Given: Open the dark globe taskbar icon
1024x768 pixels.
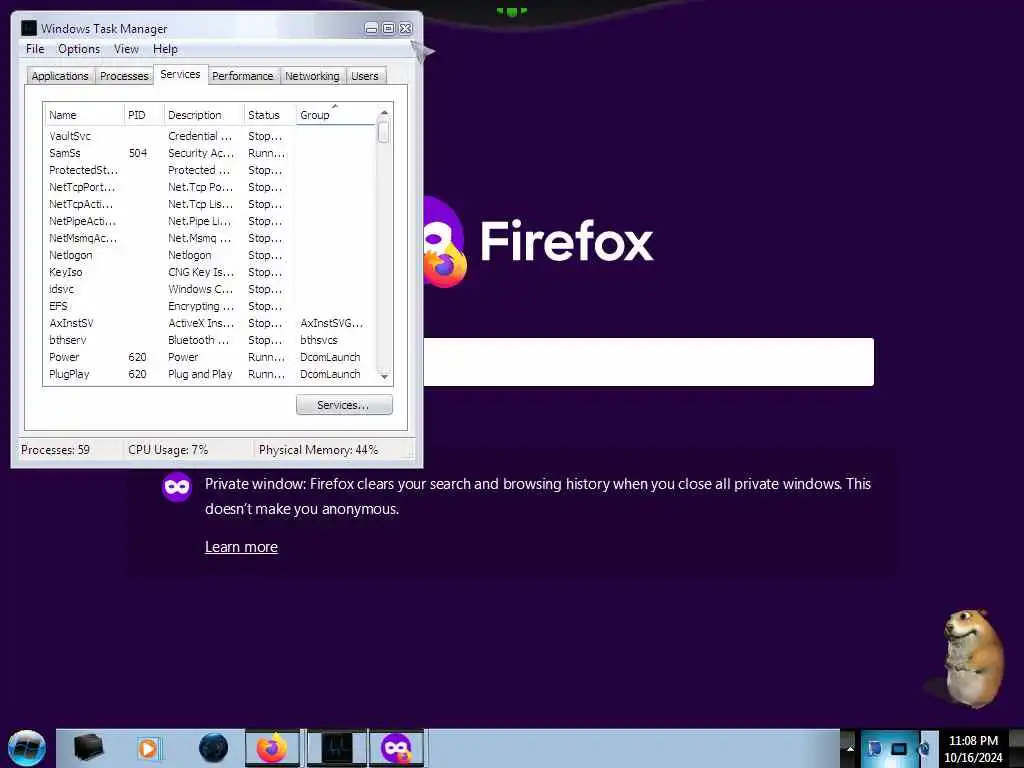Looking at the screenshot, I should pos(213,748).
